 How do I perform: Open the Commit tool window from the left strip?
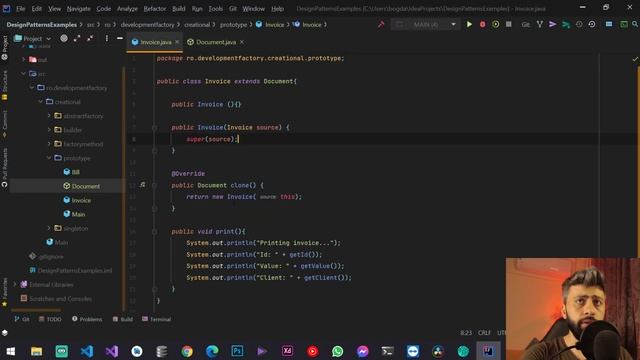(x=4, y=124)
